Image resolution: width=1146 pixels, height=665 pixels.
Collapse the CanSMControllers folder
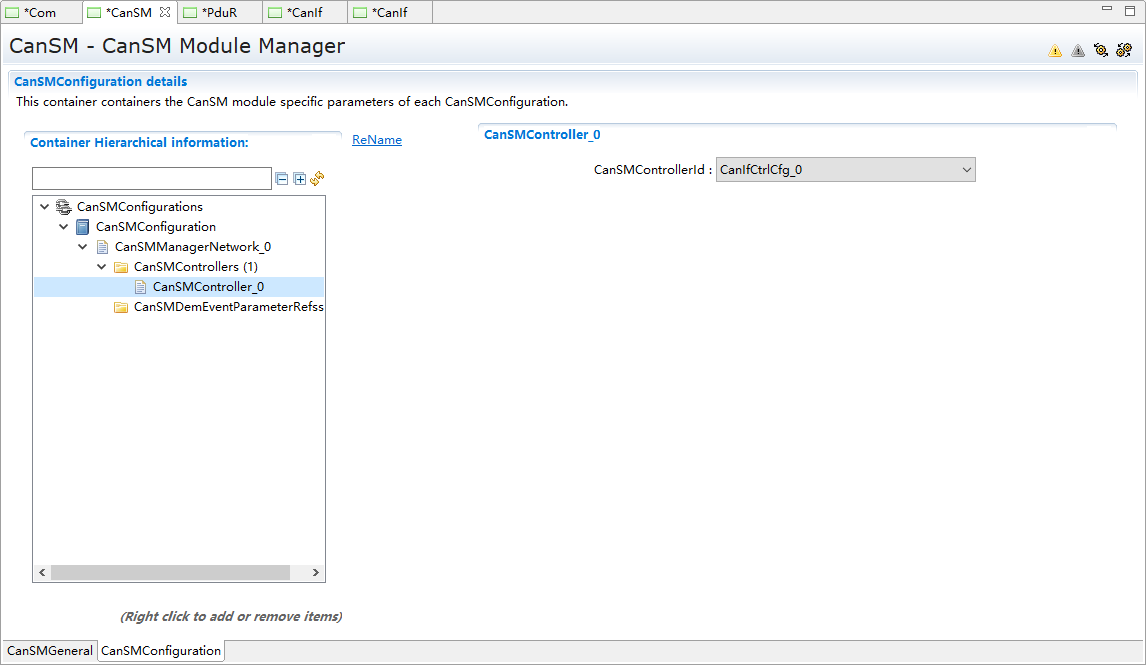click(101, 267)
